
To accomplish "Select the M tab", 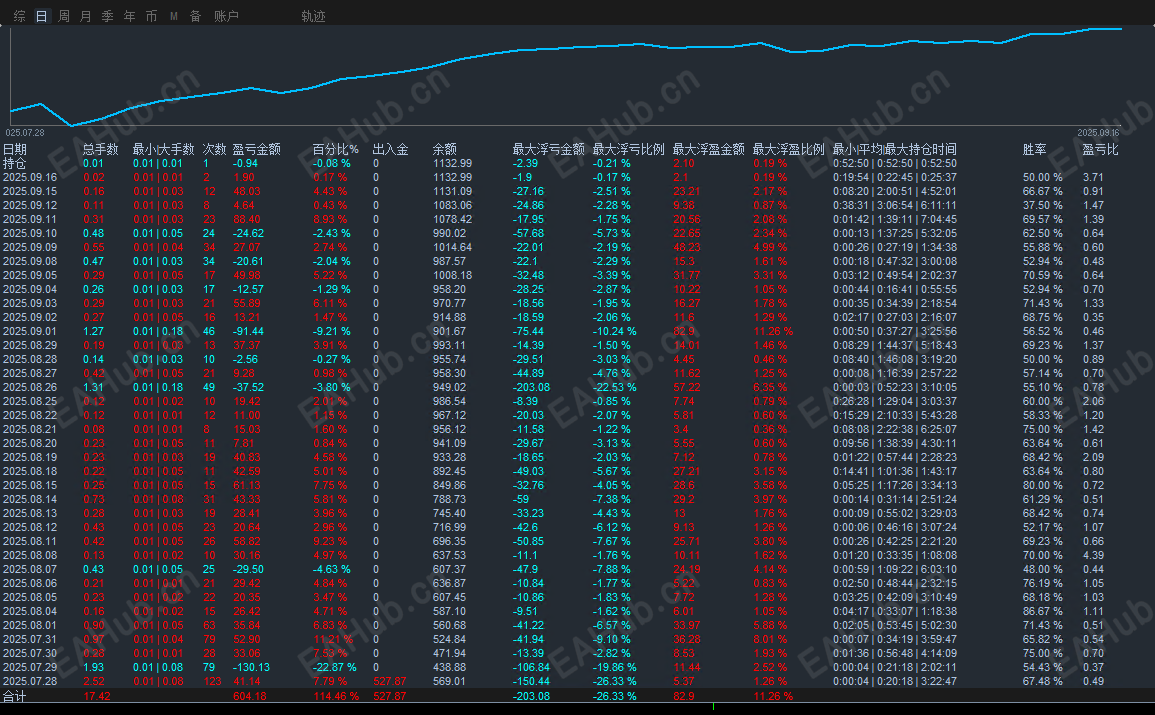I will coord(174,16).
